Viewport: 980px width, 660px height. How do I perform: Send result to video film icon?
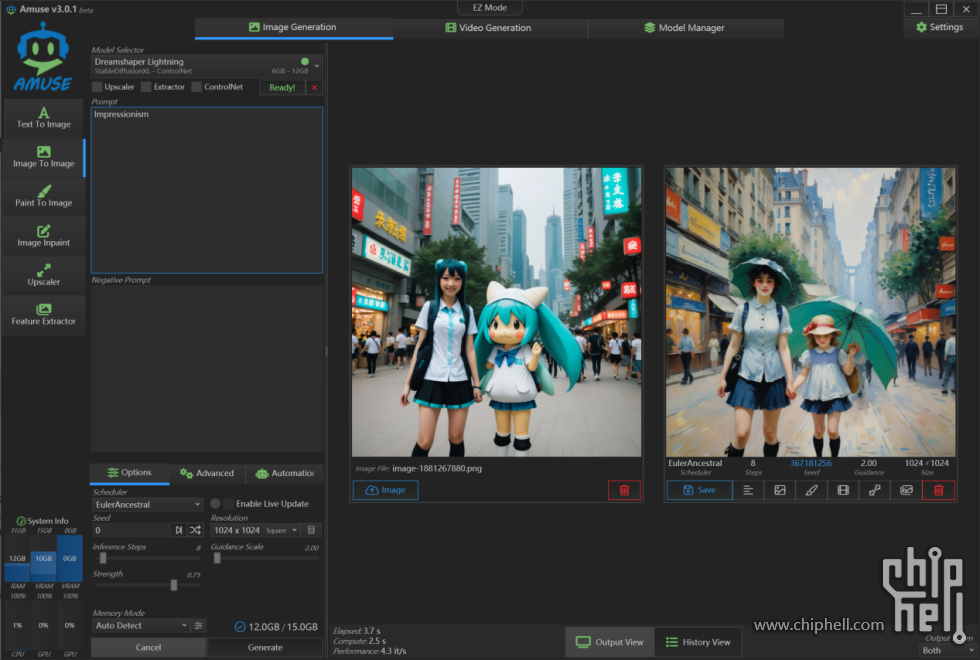843,490
